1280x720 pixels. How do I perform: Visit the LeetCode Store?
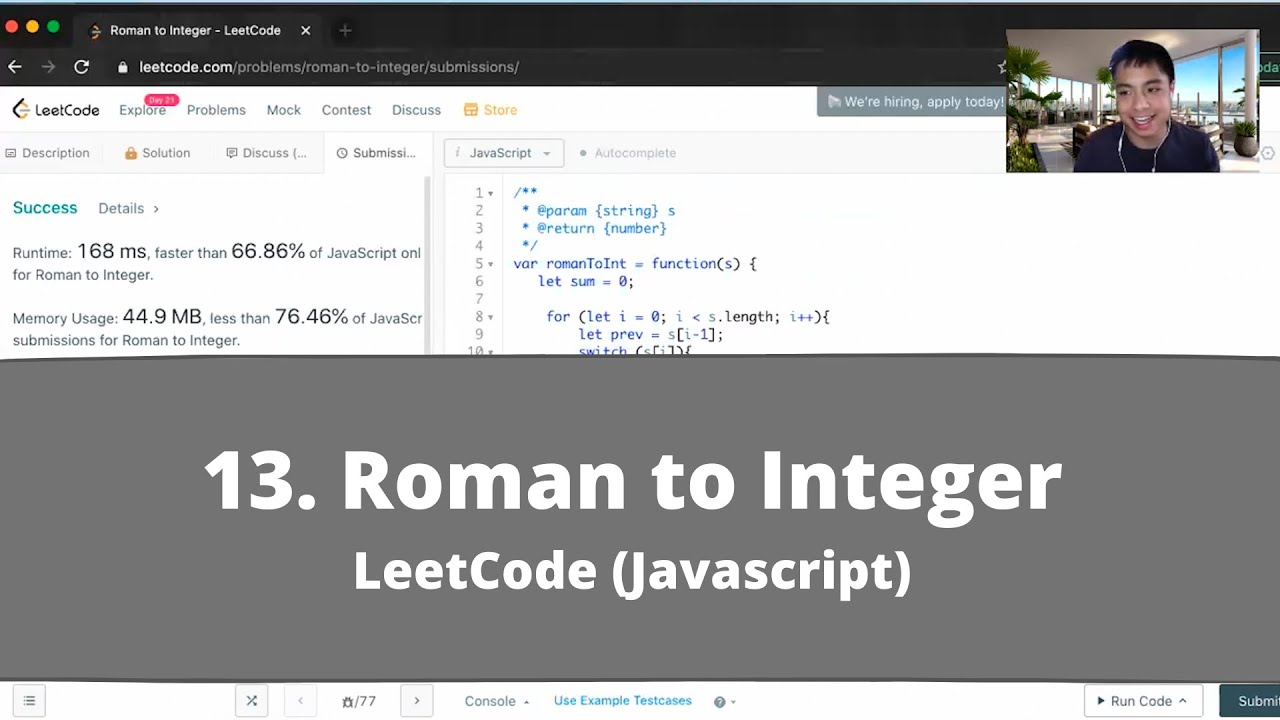(490, 110)
